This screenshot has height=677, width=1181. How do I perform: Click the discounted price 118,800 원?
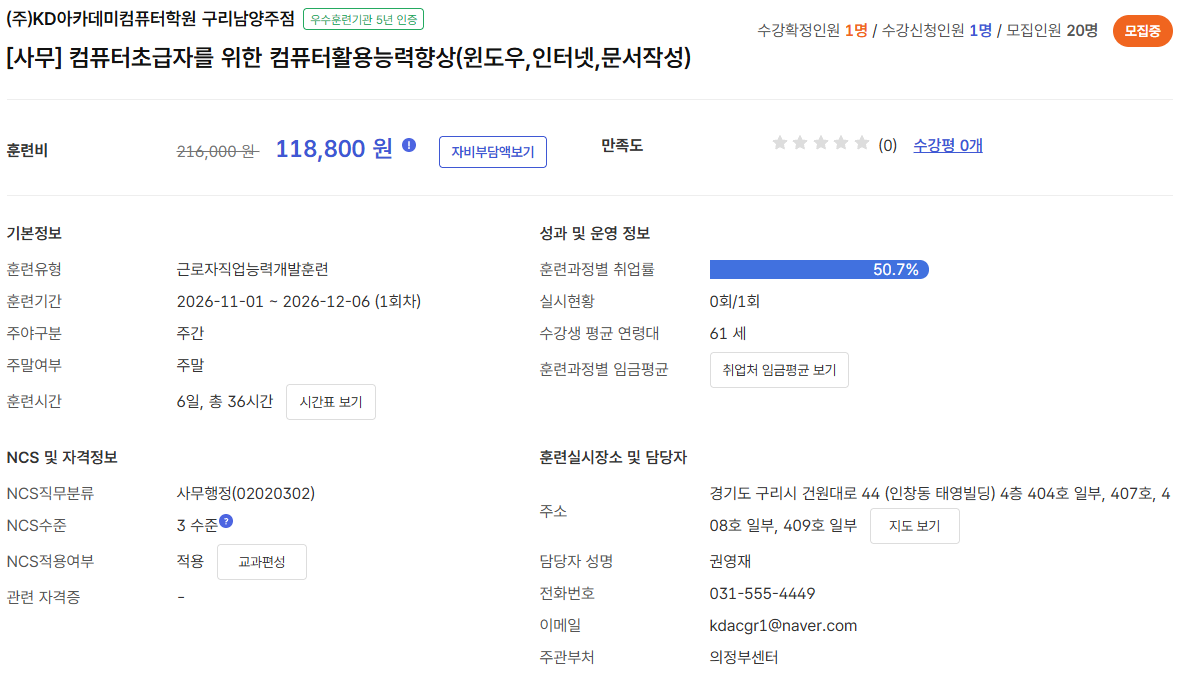coord(334,149)
